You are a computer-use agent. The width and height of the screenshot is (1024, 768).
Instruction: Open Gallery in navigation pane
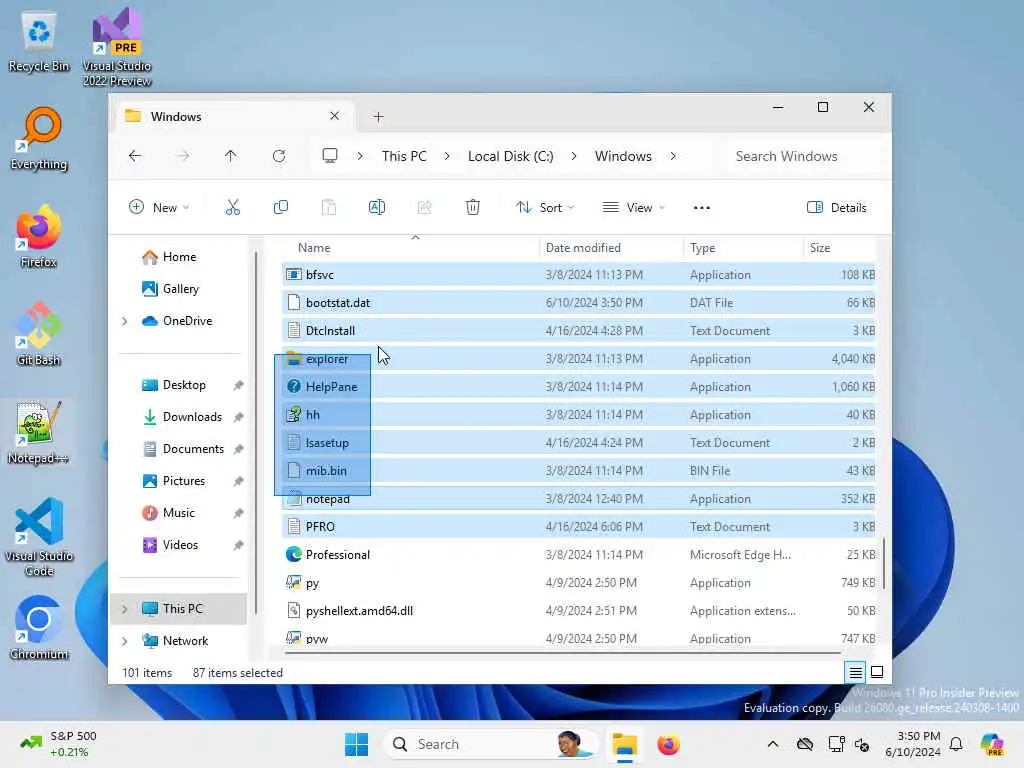(x=180, y=289)
